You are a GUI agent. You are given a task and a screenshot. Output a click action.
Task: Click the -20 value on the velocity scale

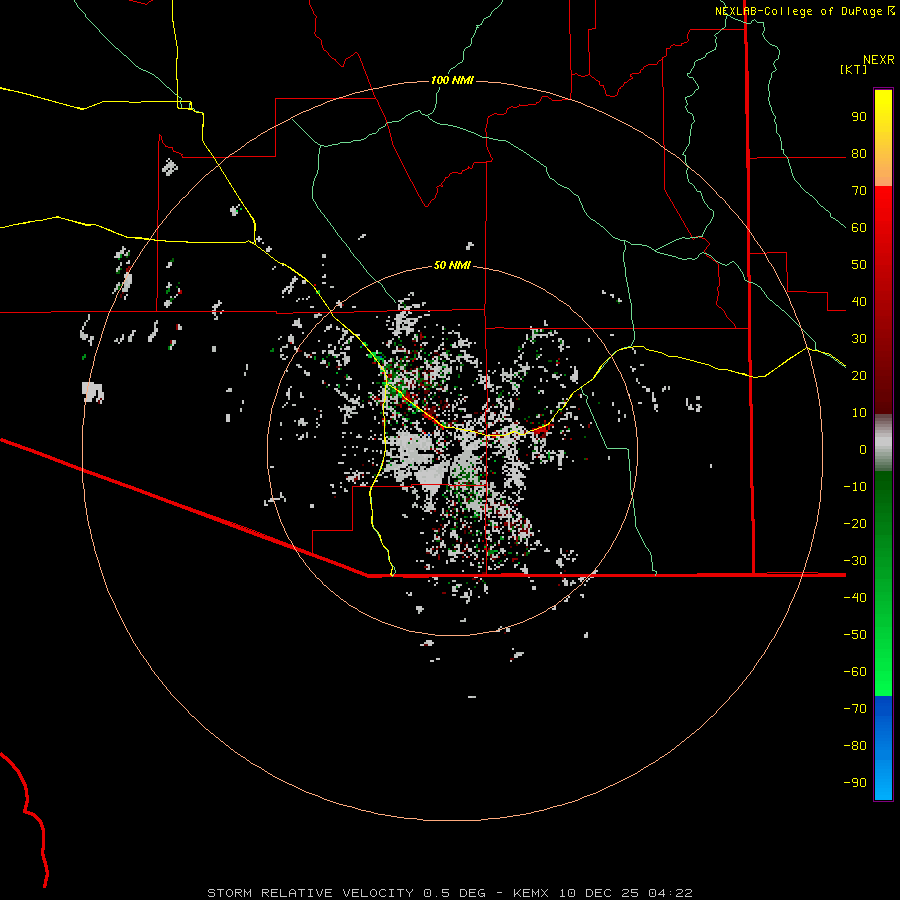[855, 524]
